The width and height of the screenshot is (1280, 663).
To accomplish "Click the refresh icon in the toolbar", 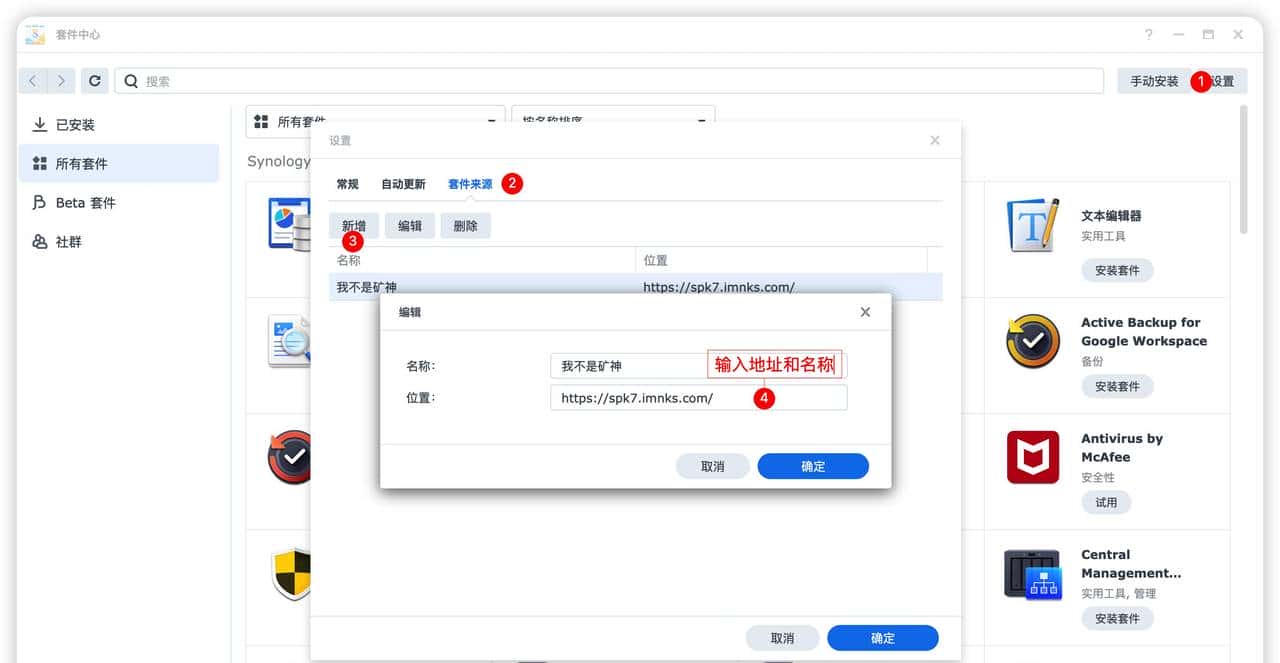I will point(94,80).
